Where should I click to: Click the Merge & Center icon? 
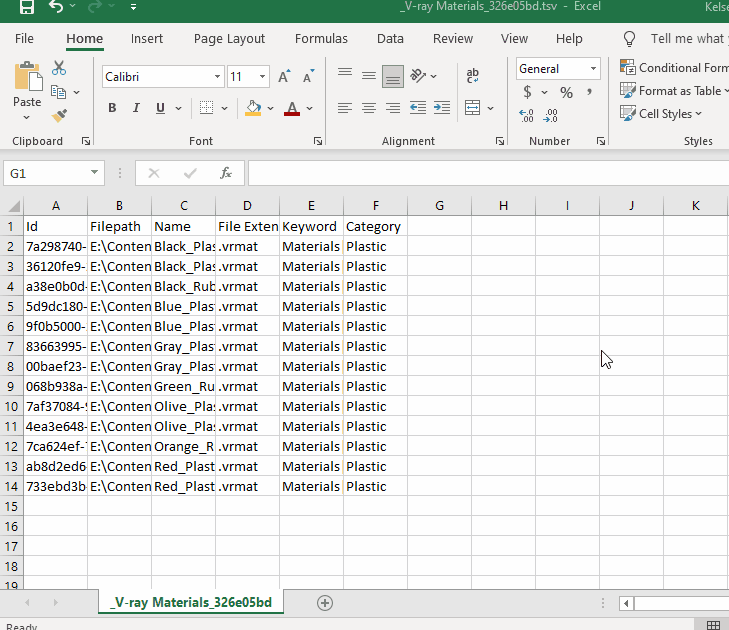click(473, 108)
